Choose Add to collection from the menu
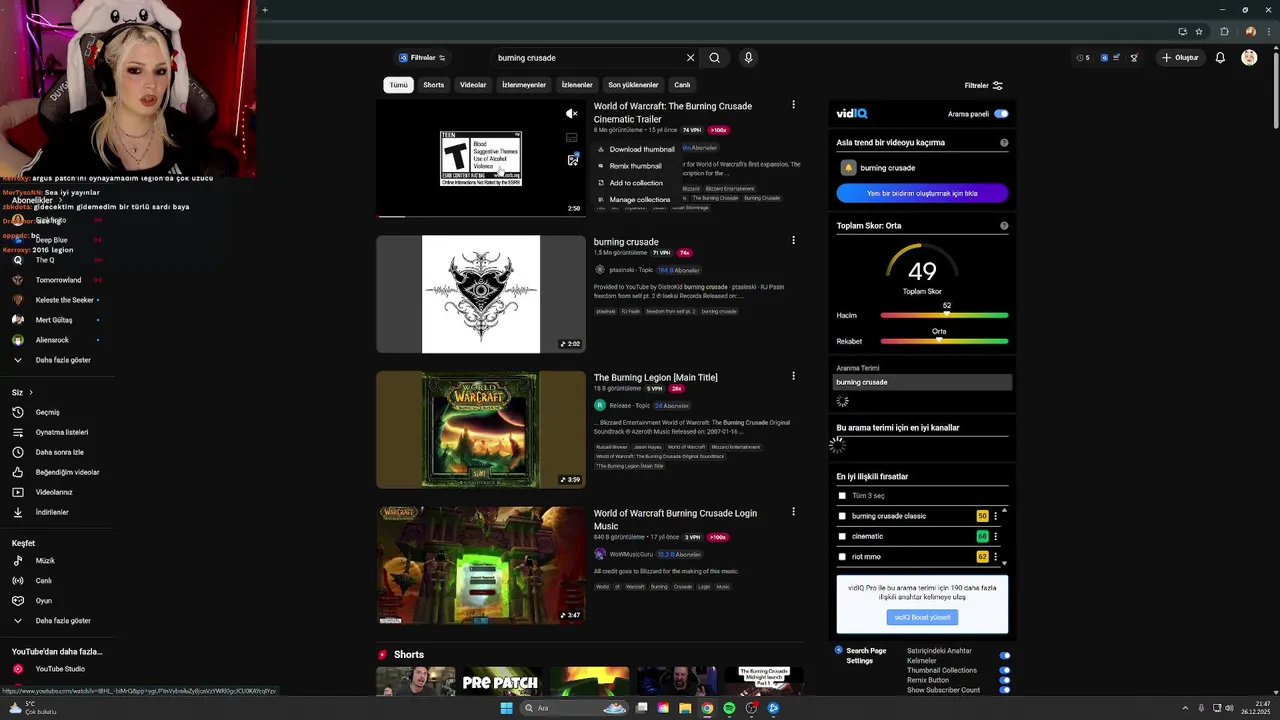This screenshot has height=720, width=1280. [x=629, y=183]
